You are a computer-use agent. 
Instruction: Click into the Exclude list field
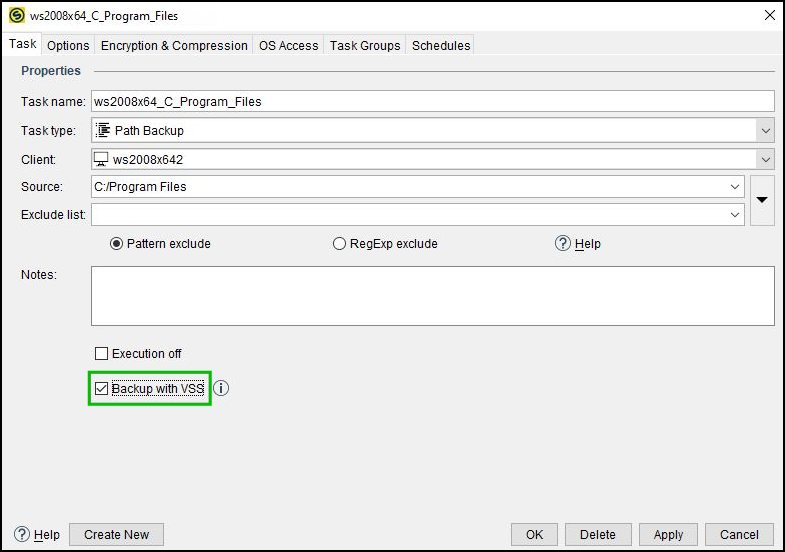[418, 215]
